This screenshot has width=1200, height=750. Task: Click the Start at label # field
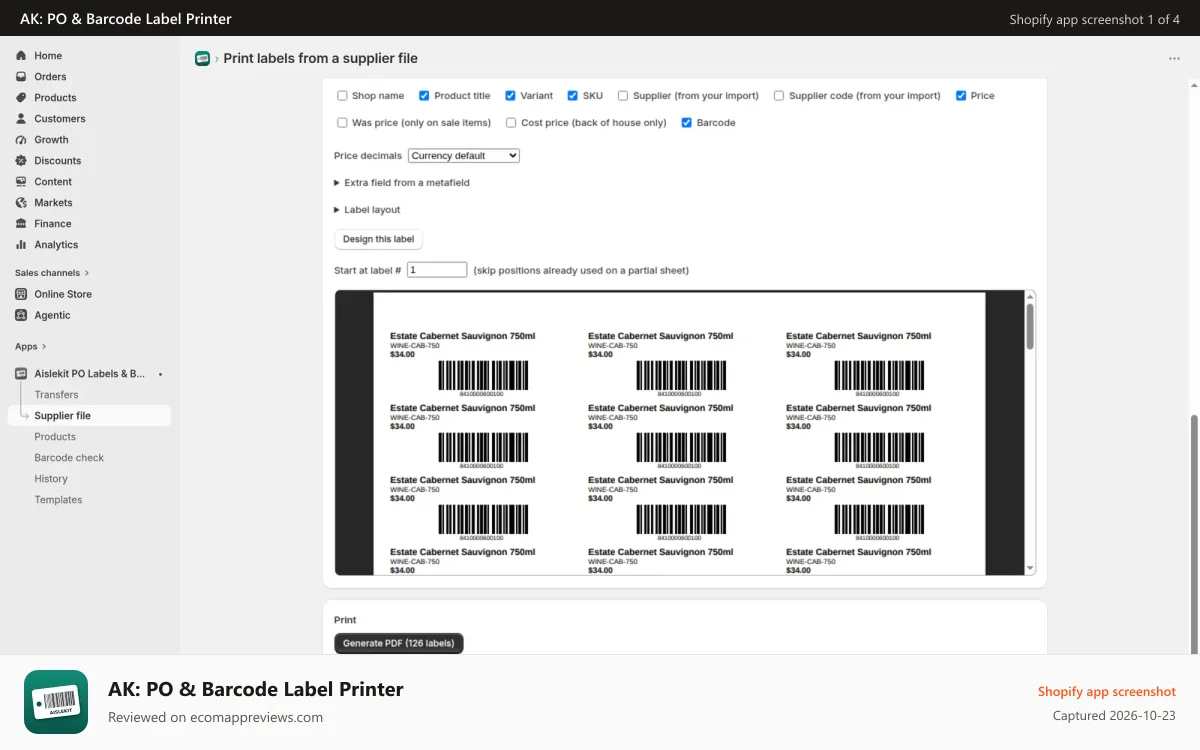[x=437, y=270]
